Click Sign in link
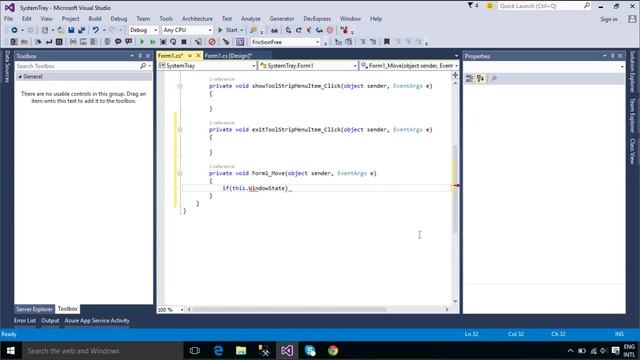Screen dimensions: 640x360 [609, 19]
